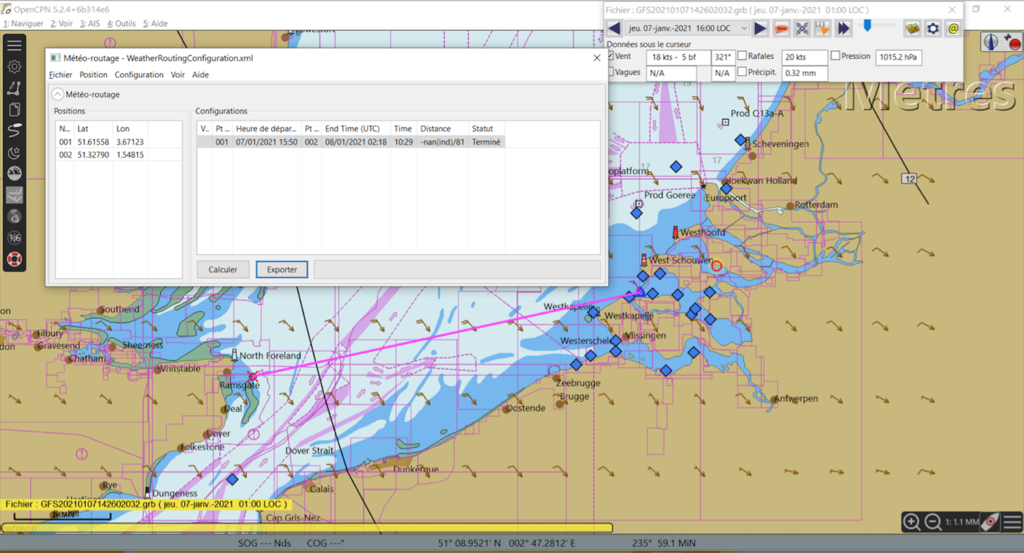Screen dimensions: 1024x553
Task: Click the Exporter button
Action: pyautogui.click(x=281, y=269)
